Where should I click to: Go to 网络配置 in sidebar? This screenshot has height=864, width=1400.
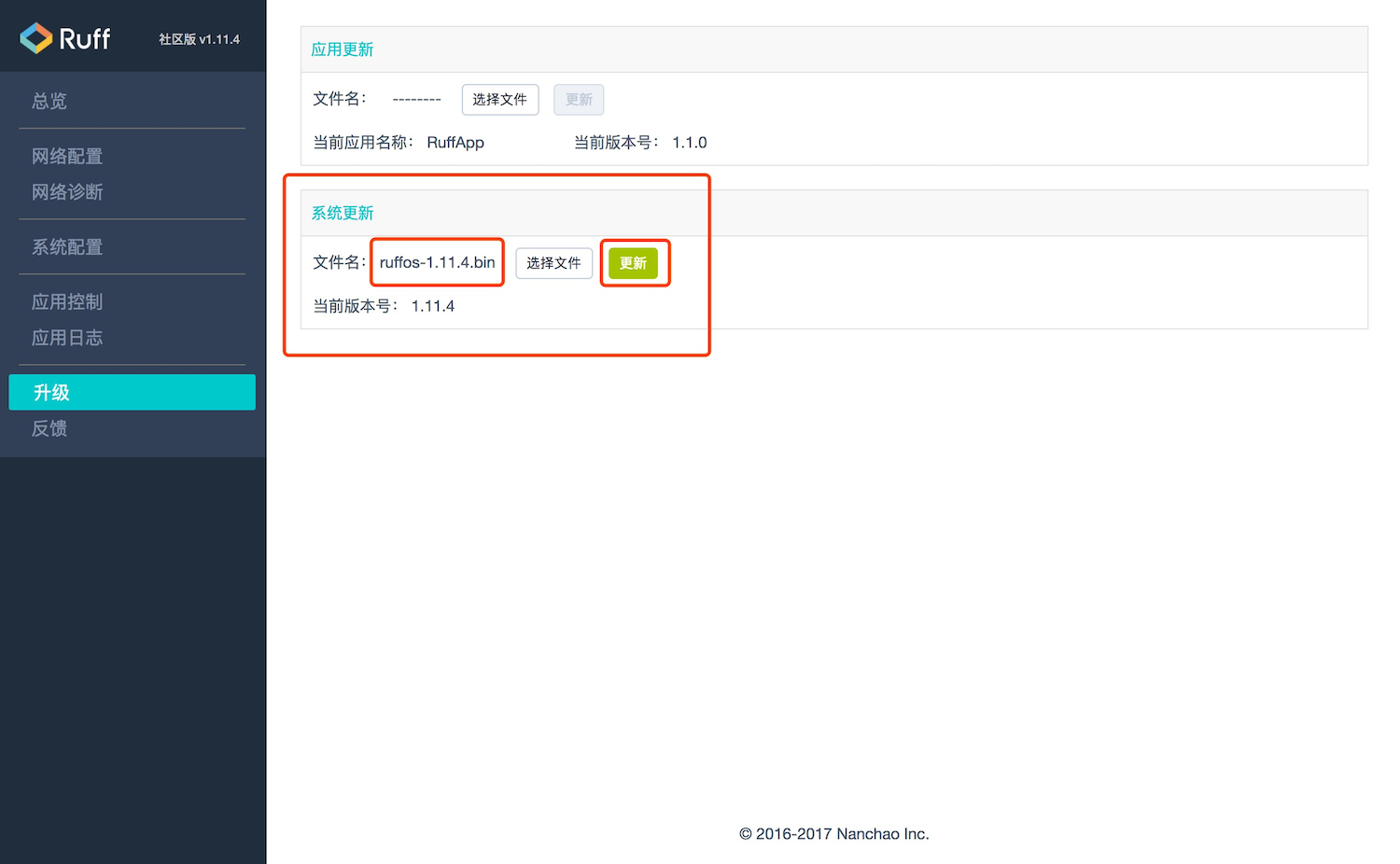[67, 156]
